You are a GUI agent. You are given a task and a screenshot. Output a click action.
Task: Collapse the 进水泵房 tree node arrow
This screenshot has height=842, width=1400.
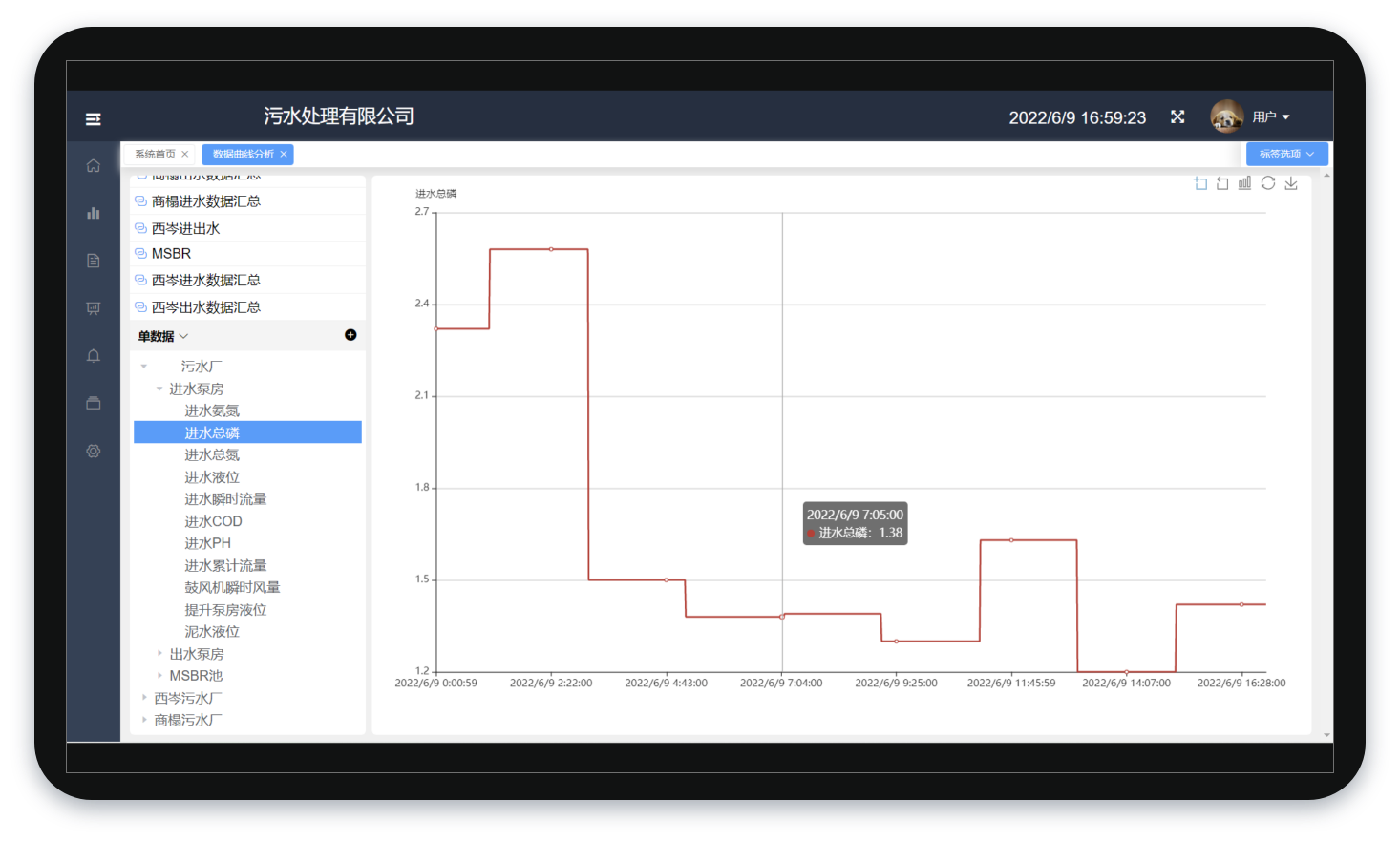pyautogui.click(x=159, y=389)
